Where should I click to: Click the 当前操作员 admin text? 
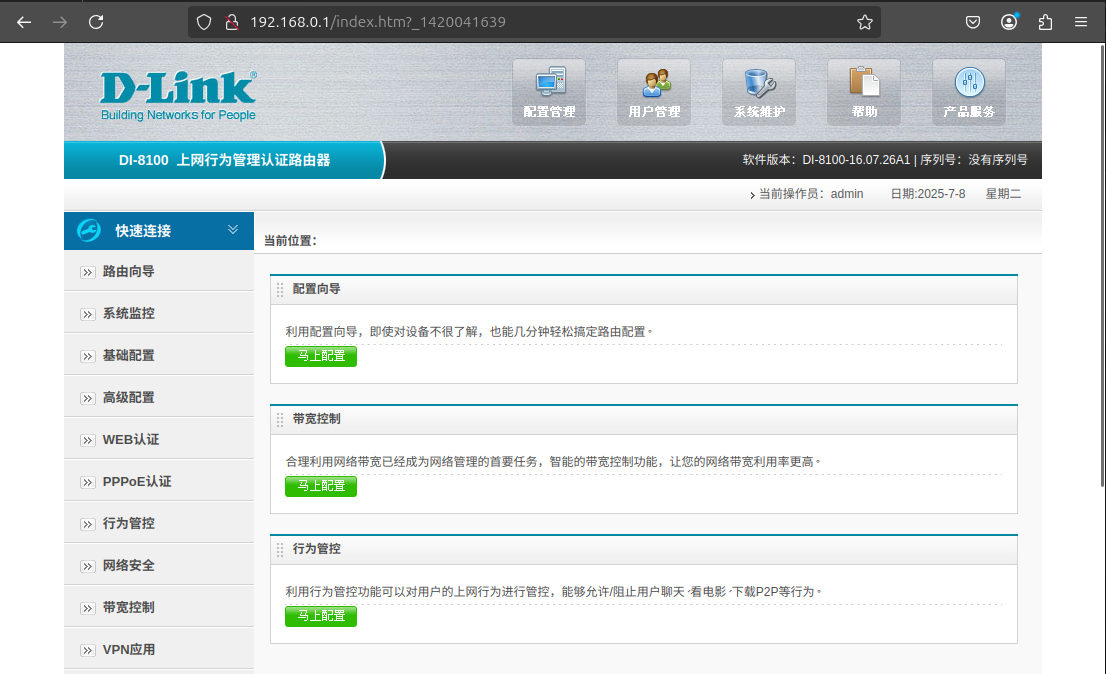click(810, 194)
